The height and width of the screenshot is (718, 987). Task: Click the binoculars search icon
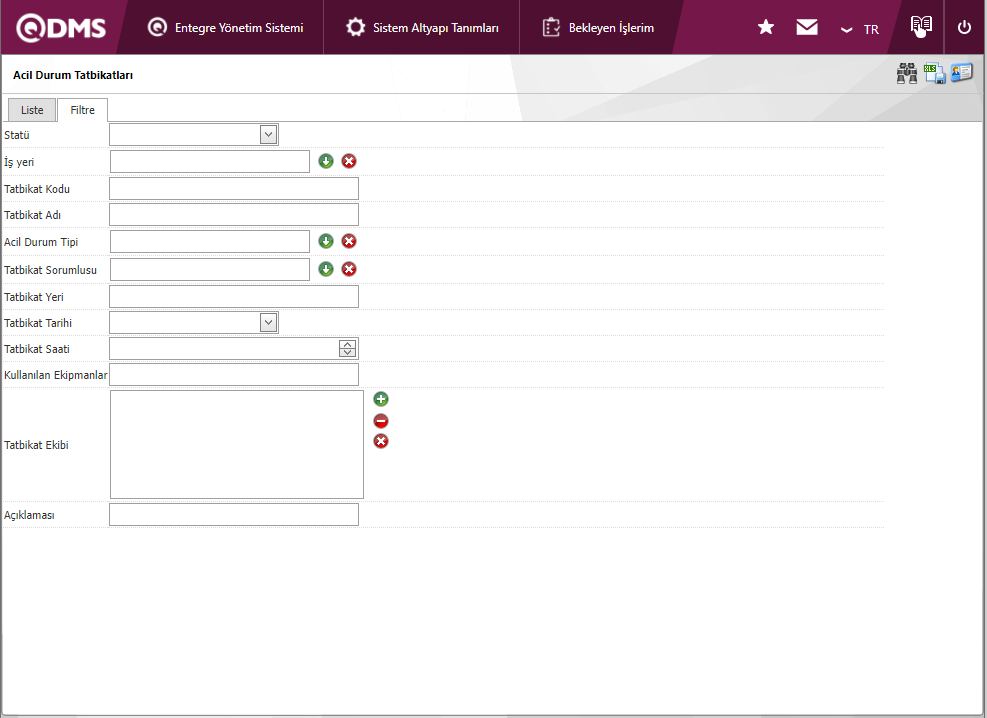click(906, 74)
